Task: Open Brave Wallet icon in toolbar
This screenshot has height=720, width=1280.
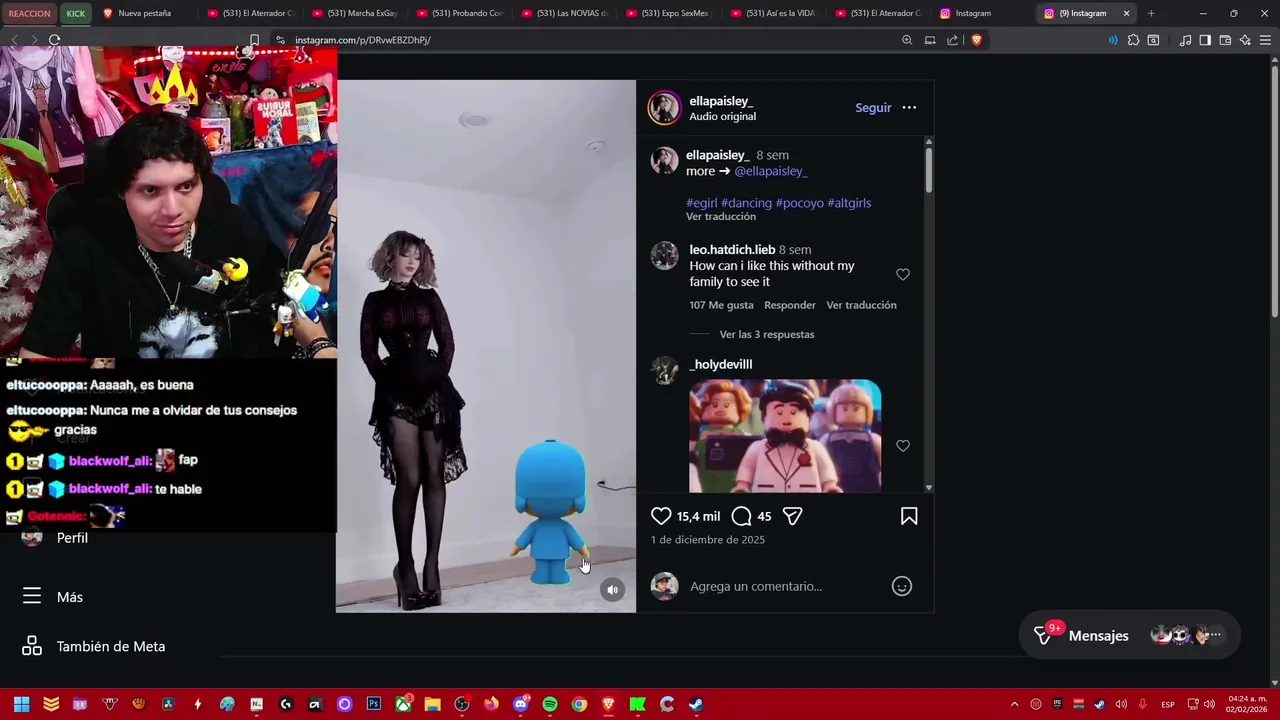Action: (1225, 40)
